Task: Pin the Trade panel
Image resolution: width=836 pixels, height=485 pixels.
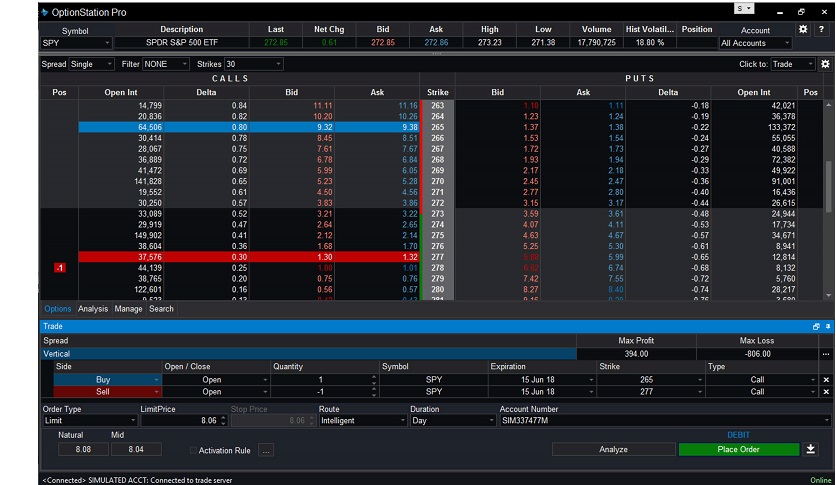Action: [827, 326]
